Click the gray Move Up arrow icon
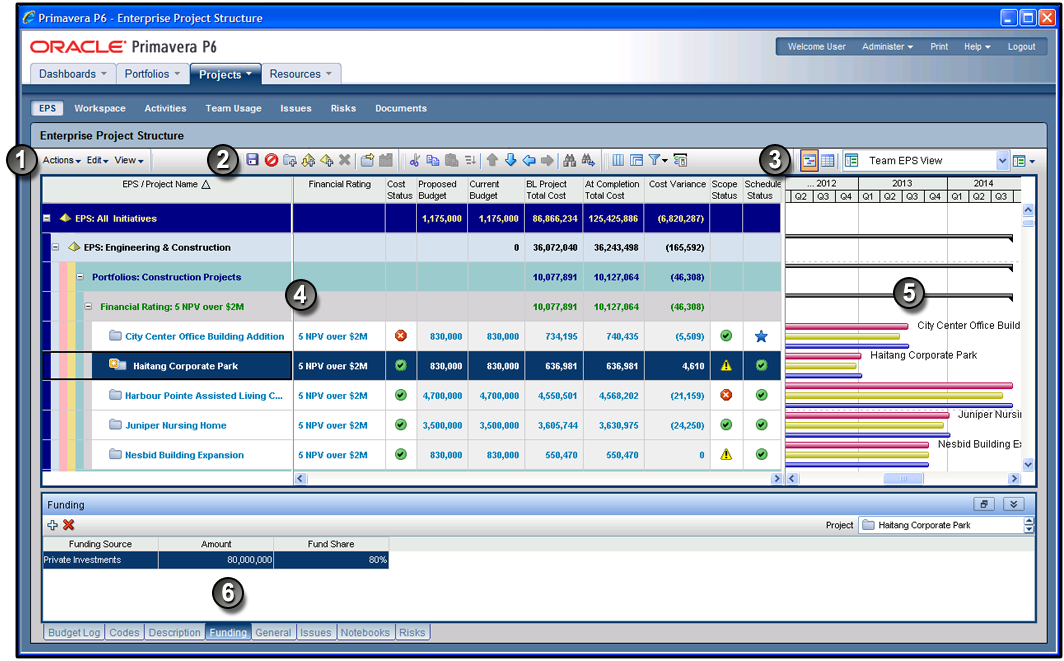The image size is (1064, 661). 492,160
